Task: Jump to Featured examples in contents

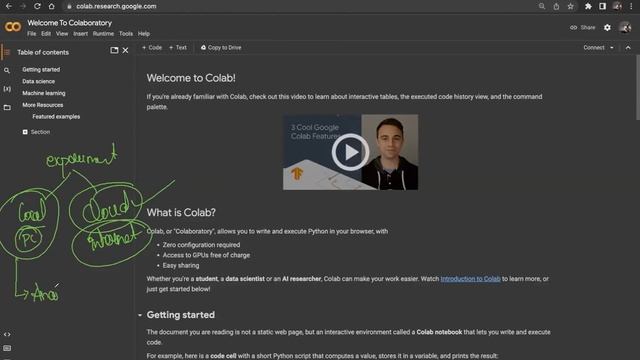Action: (56, 117)
